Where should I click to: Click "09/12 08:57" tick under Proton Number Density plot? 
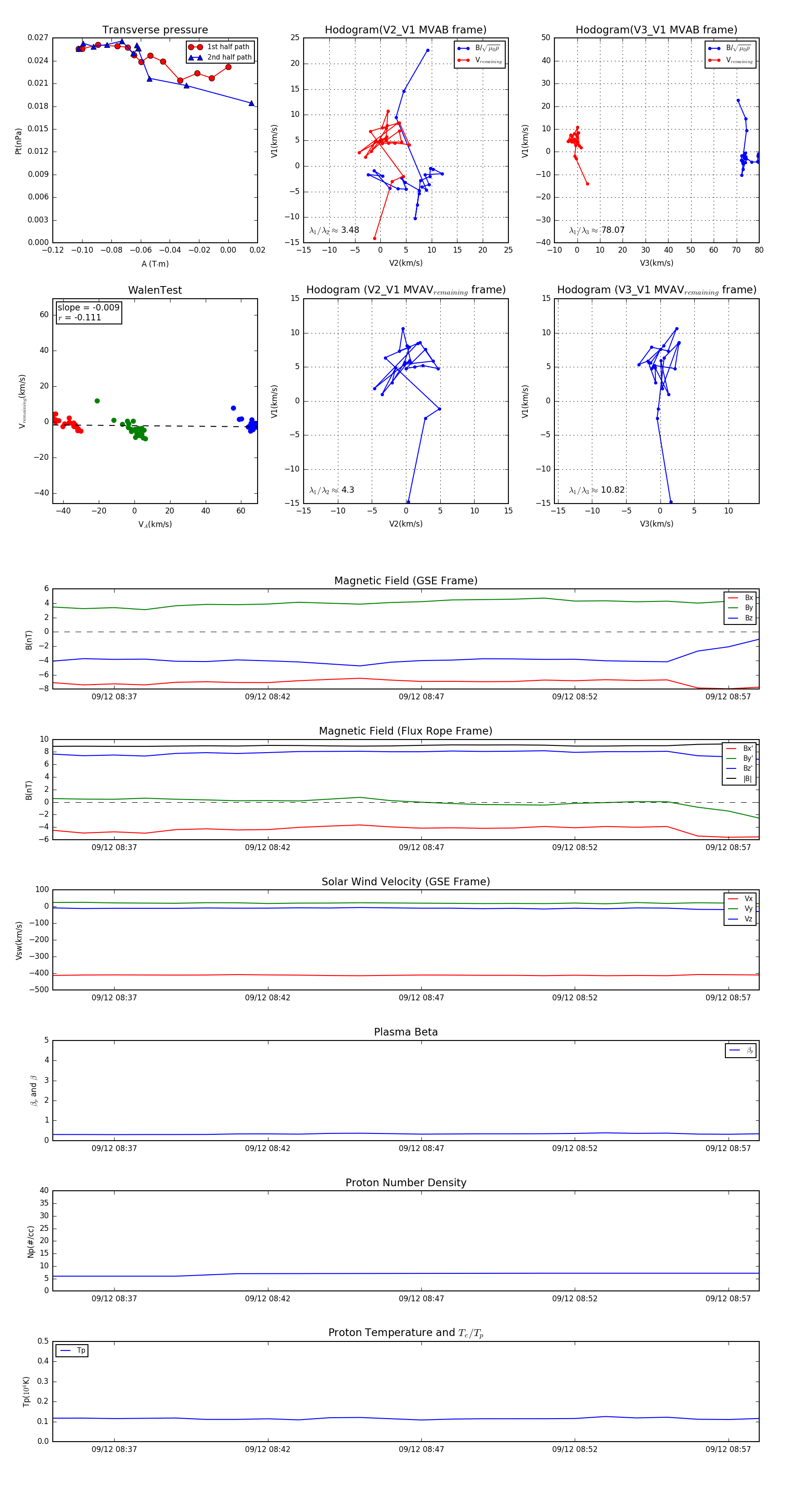click(728, 1299)
